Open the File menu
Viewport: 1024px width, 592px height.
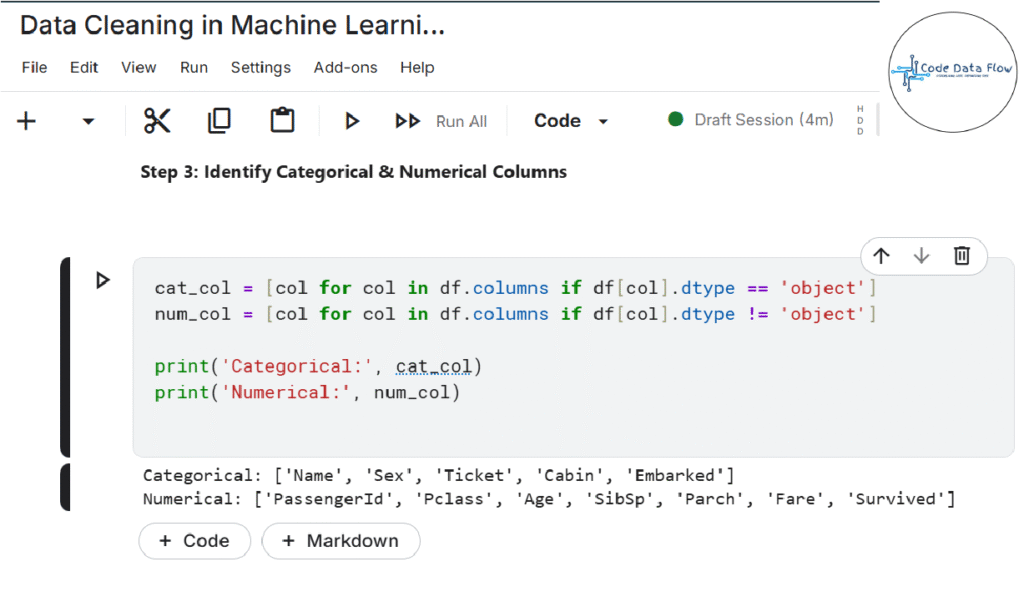pos(34,67)
